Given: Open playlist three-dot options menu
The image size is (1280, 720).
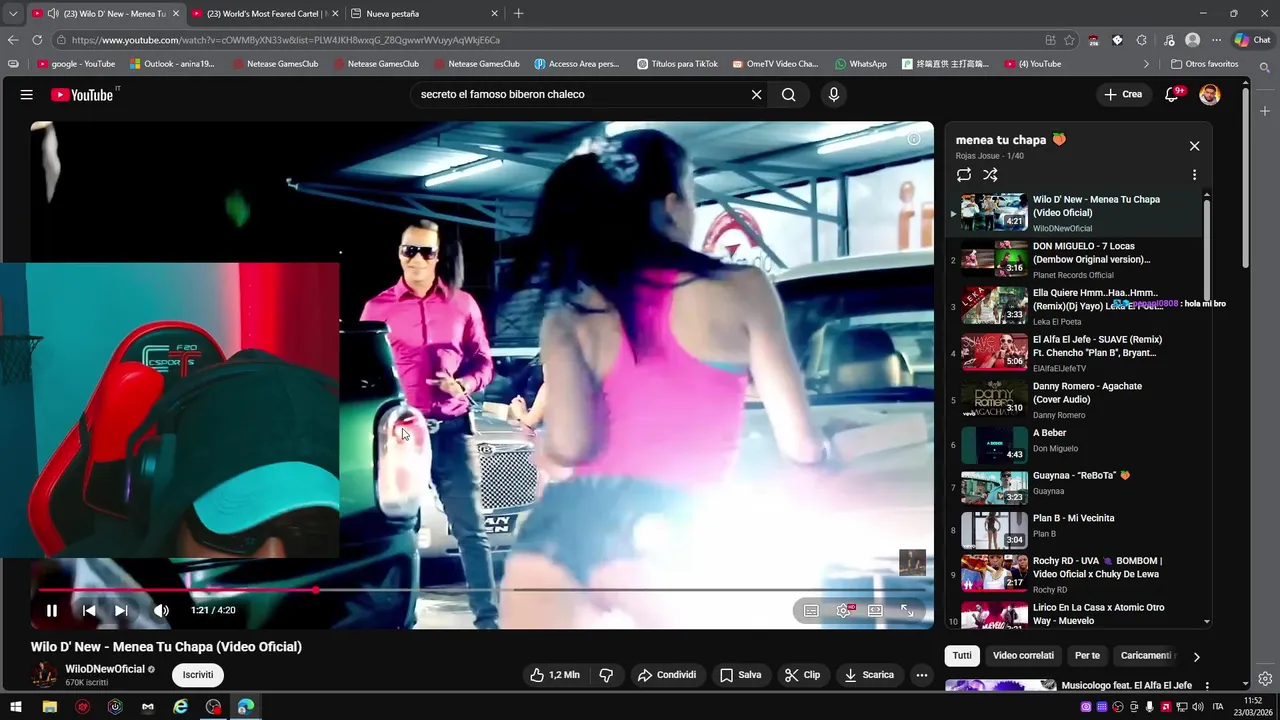Looking at the screenshot, I should point(1194,175).
